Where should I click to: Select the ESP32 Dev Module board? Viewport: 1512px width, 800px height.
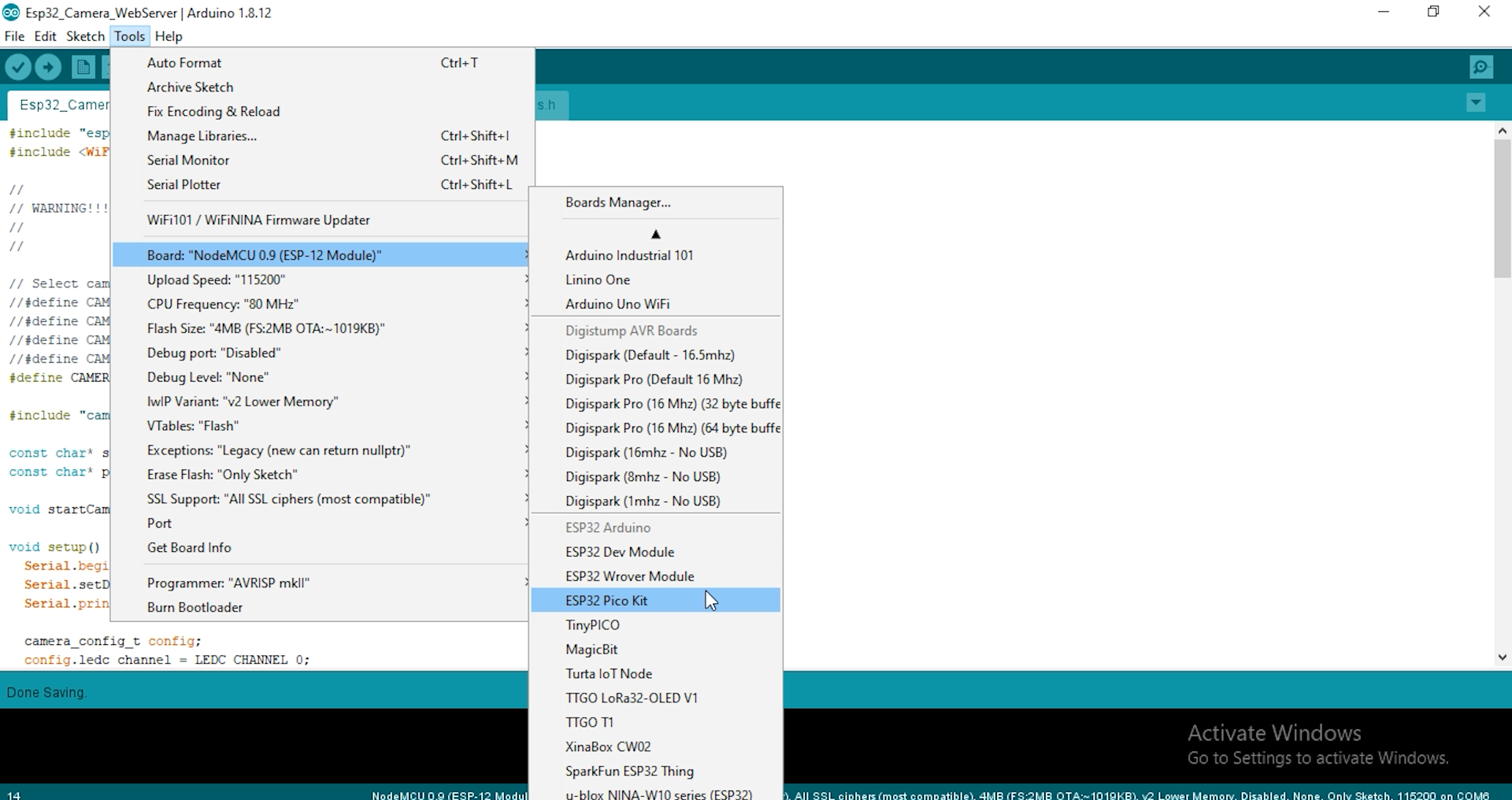(x=620, y=552)
